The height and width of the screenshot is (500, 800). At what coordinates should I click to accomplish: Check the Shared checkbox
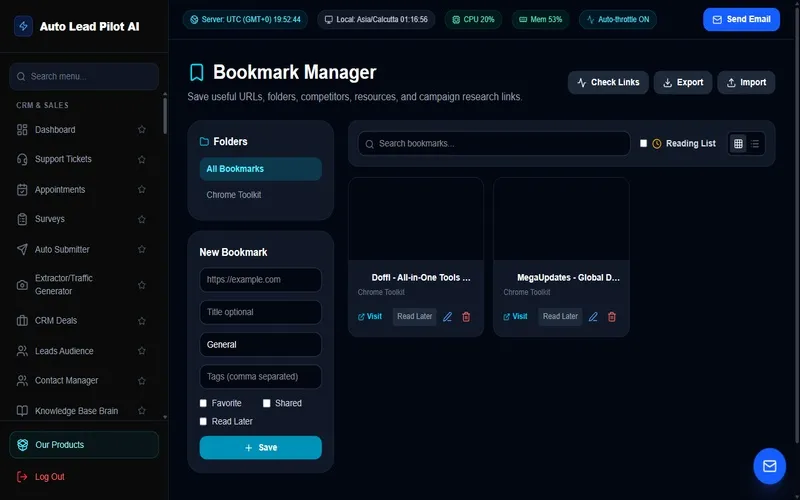(x=266, y=403)
